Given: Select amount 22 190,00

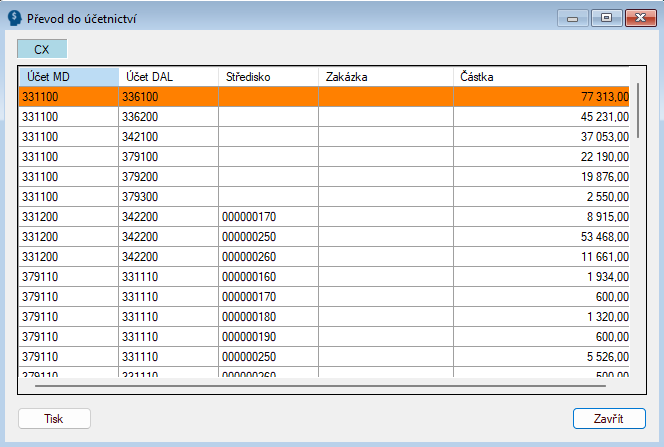Looking at the screenshot, I should [x=541, y=157].
